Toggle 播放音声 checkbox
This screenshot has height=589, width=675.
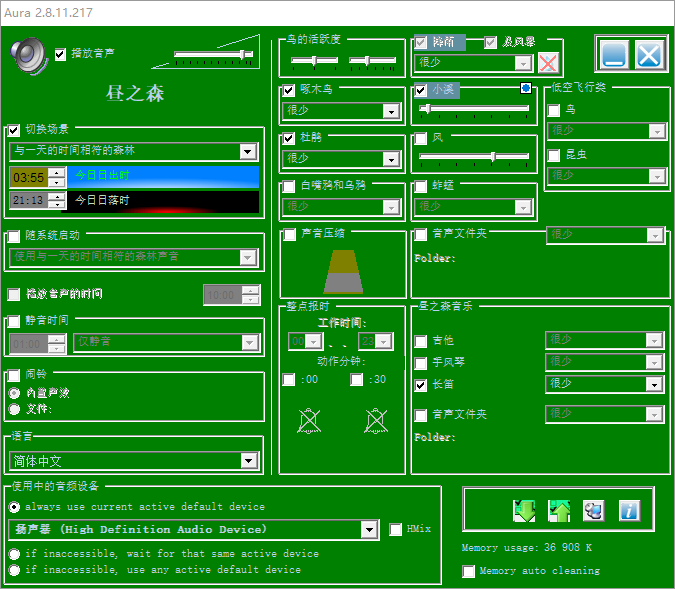tap(60, 54)
